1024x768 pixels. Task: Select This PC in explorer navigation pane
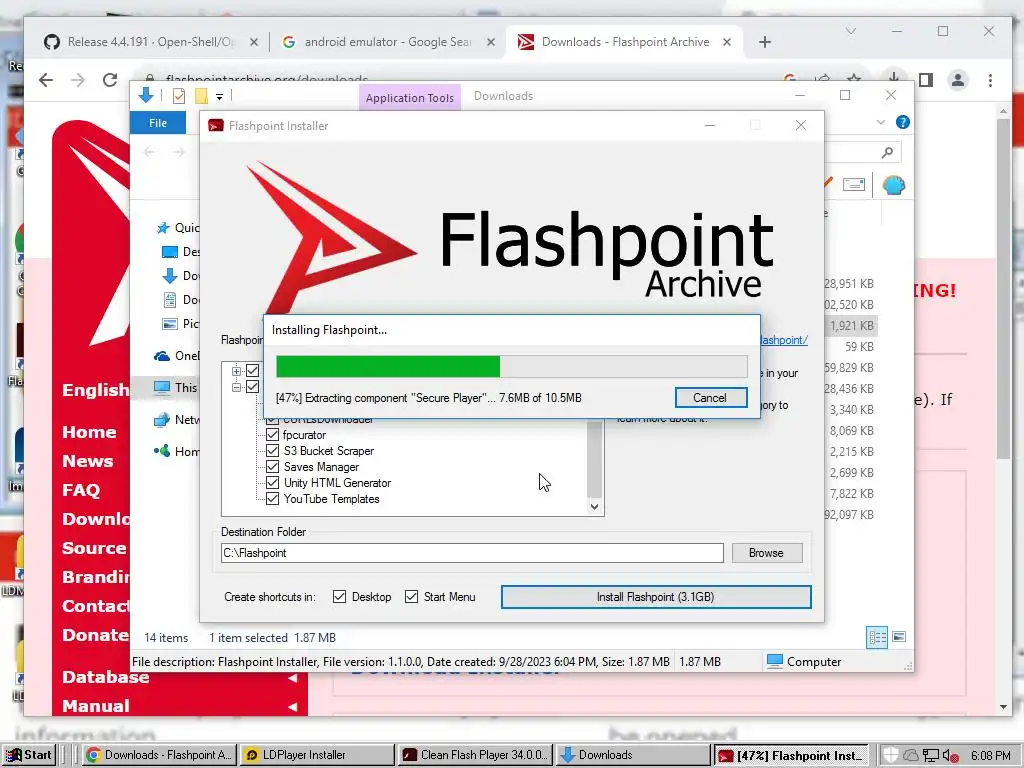tap(175, 387)
